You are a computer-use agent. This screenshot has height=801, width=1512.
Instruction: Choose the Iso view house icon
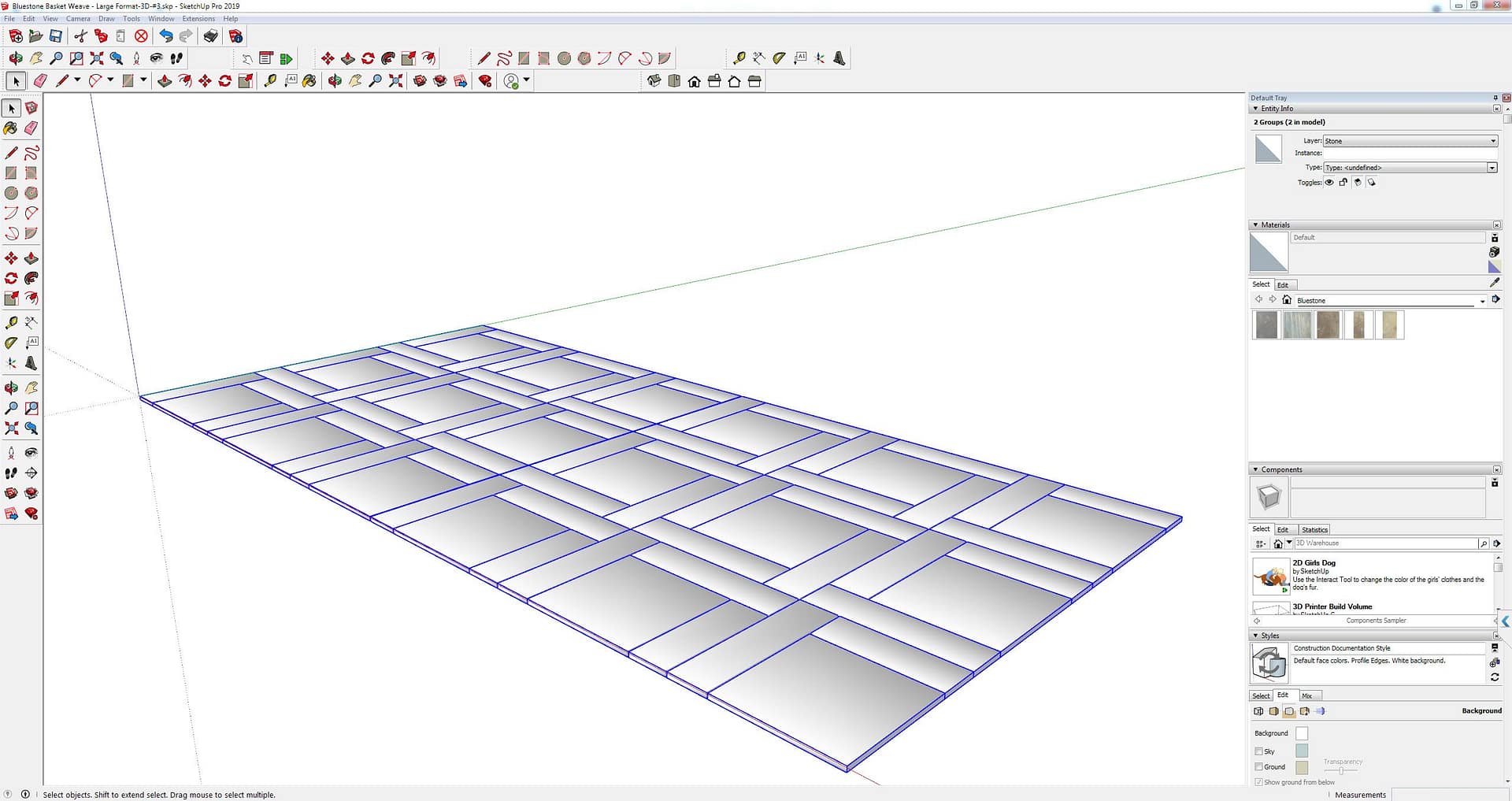pos(654,81)
